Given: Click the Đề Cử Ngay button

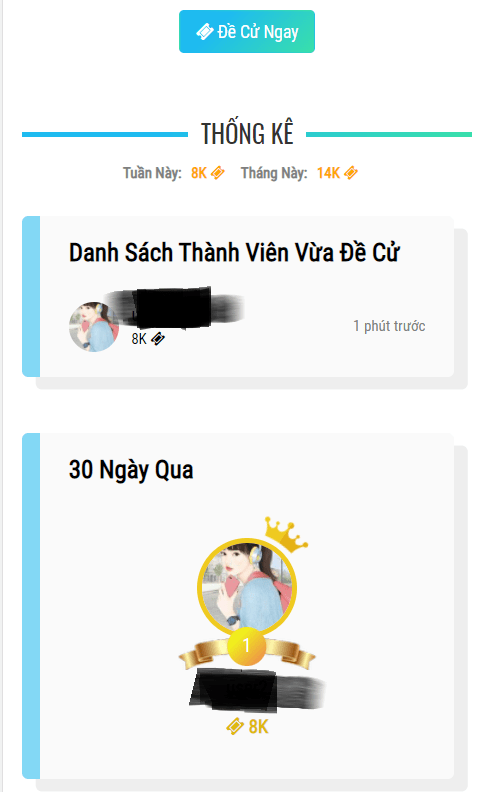Looking at the screenshot, I should tap(247, 31).
